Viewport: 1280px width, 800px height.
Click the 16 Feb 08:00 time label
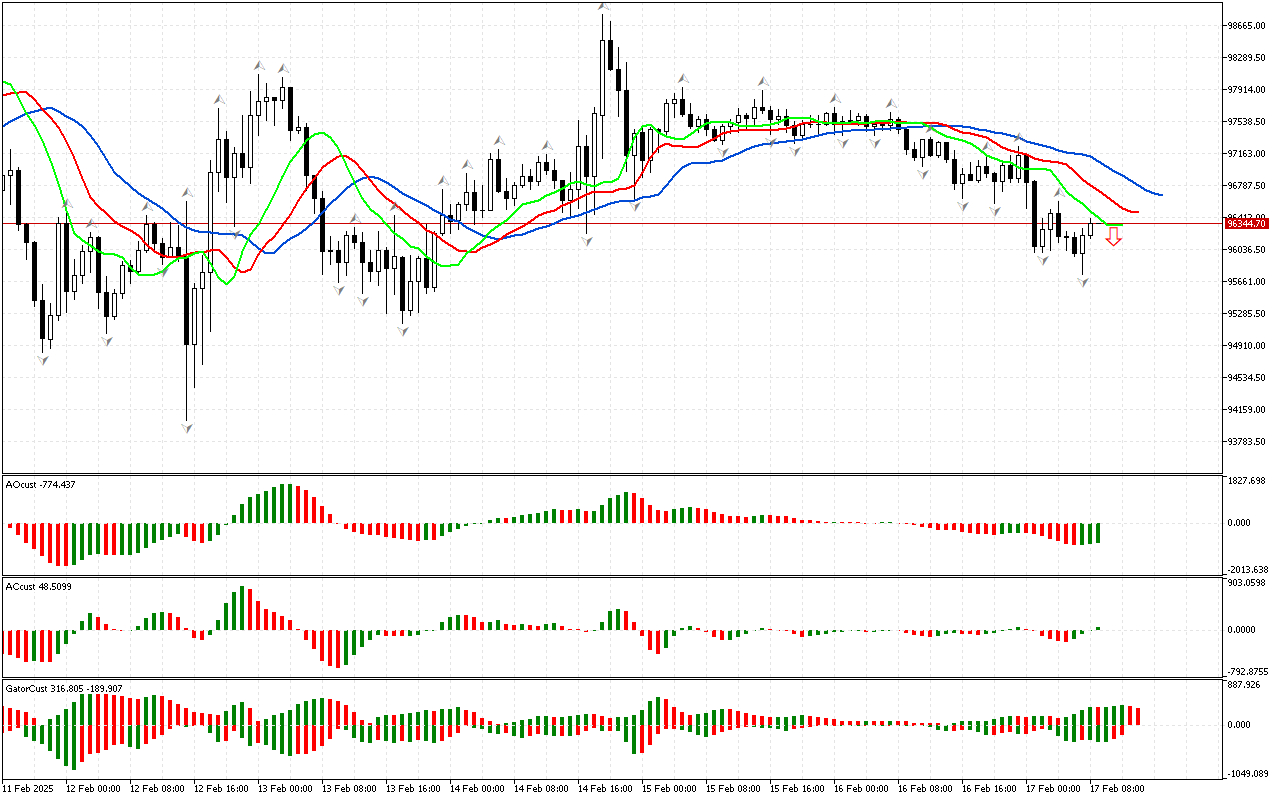[x=925, y=789]
